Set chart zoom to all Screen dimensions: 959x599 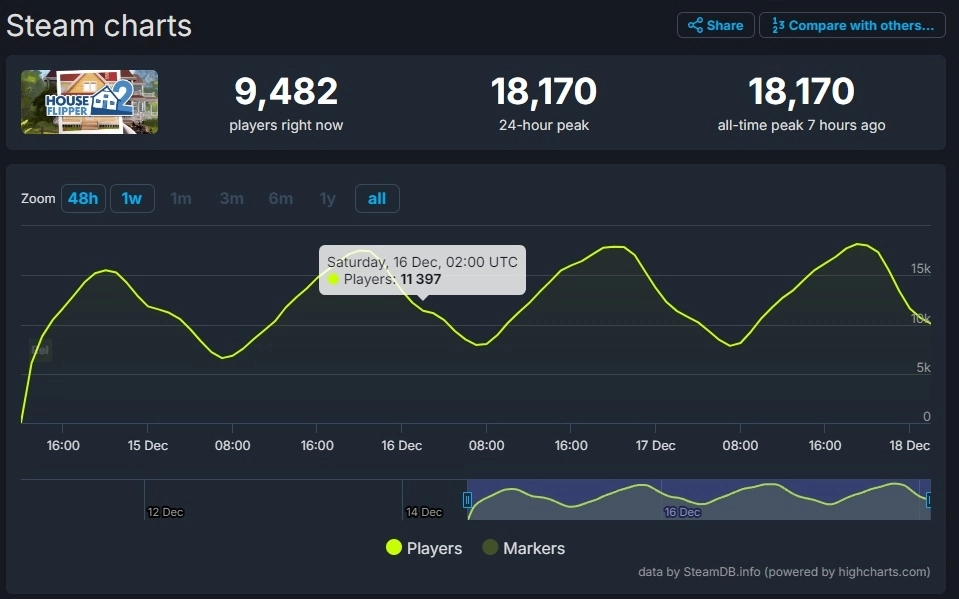pyautogui.click(x=377, y=198)
